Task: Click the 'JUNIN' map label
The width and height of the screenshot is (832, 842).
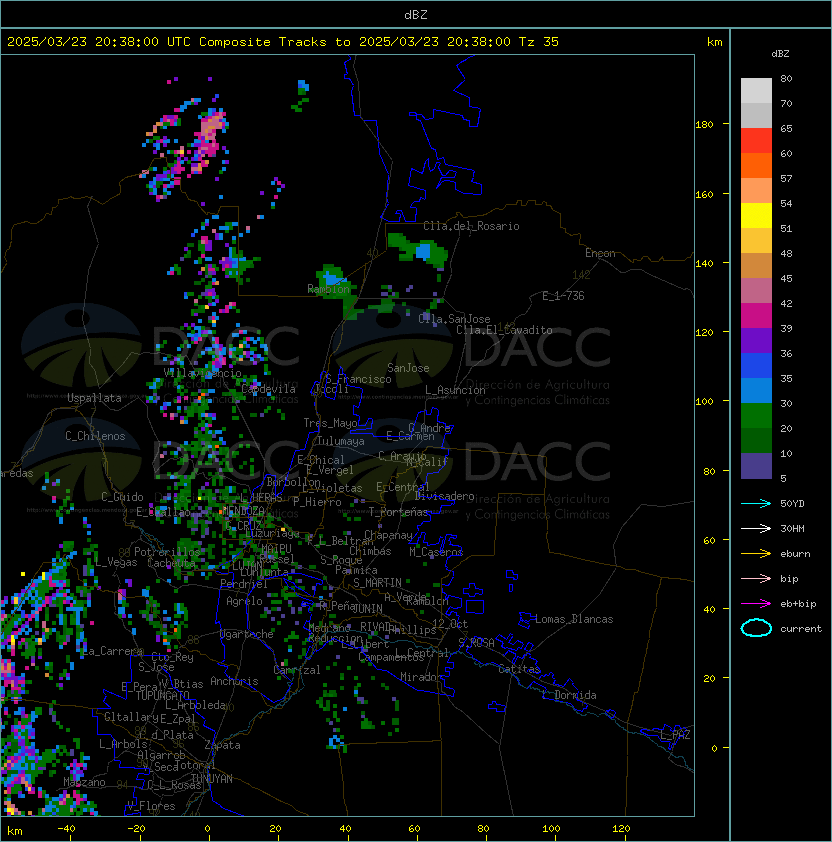Action: pyautogui.click(x=367, y=609)
